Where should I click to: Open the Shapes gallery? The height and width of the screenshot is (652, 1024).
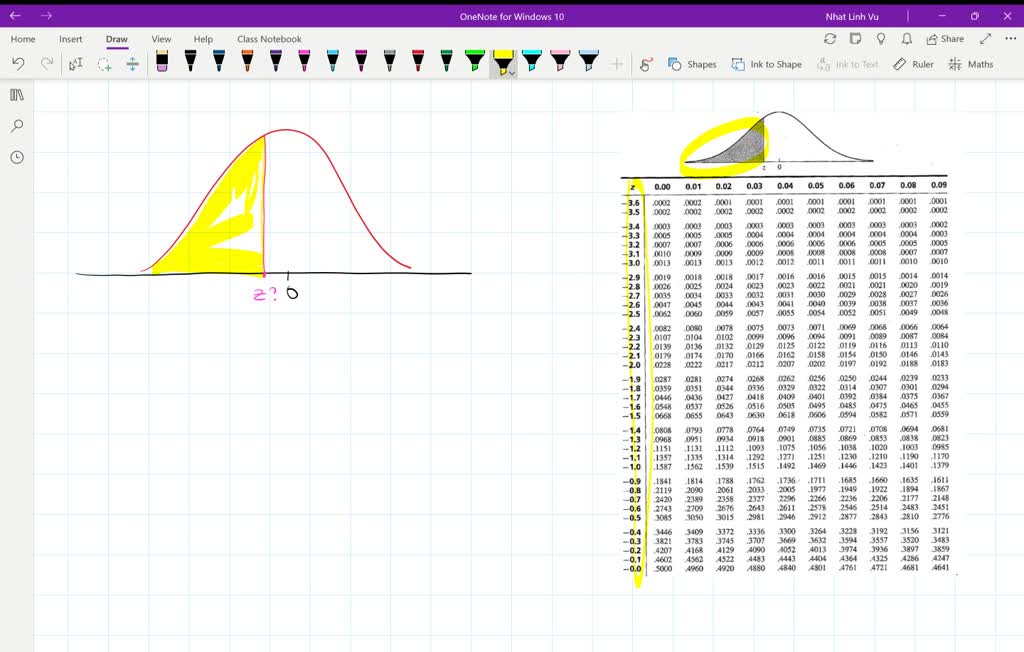click(692, 64)
